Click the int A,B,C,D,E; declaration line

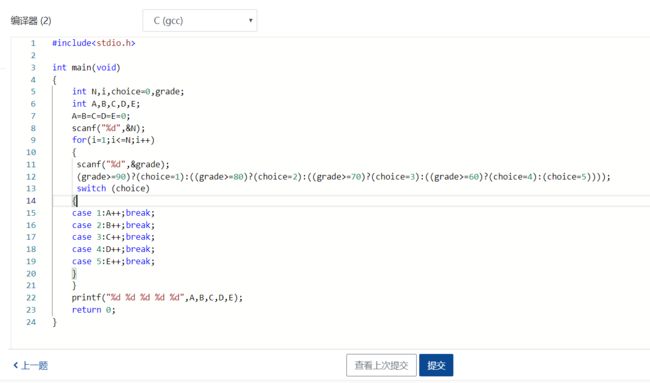[106, 104]
